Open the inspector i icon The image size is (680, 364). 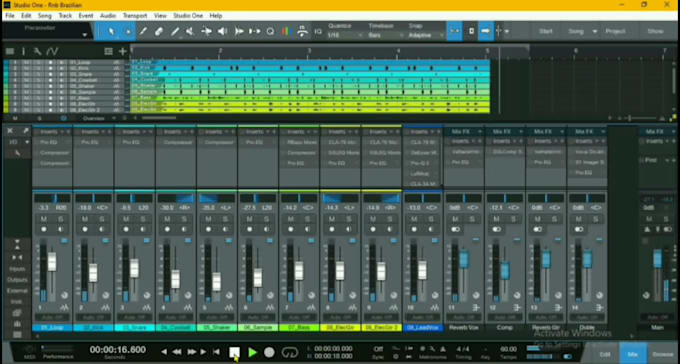pyautogui.click(x=23, y=52)
